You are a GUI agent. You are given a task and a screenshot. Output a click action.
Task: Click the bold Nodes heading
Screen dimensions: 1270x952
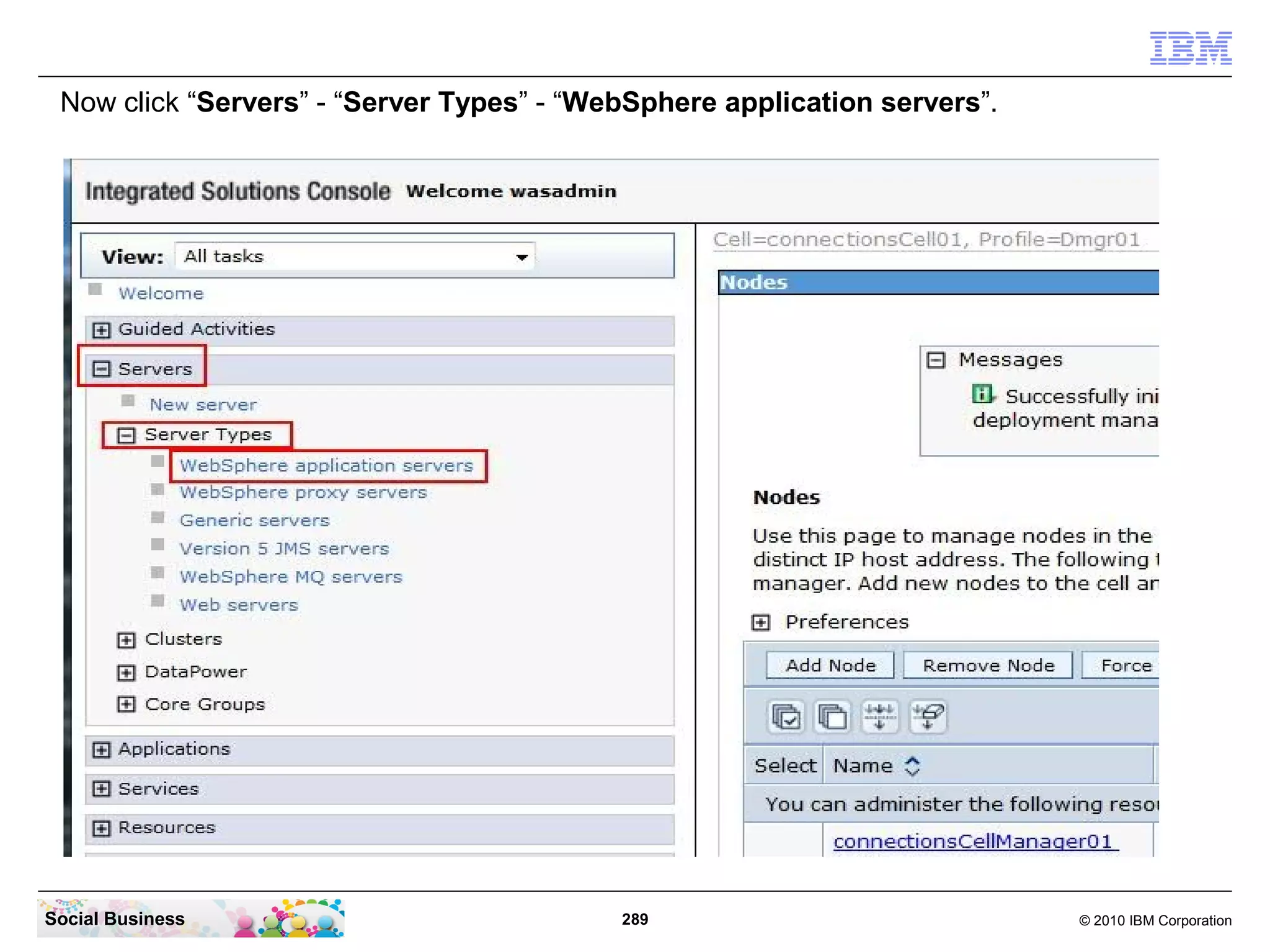tap(786, 497)
